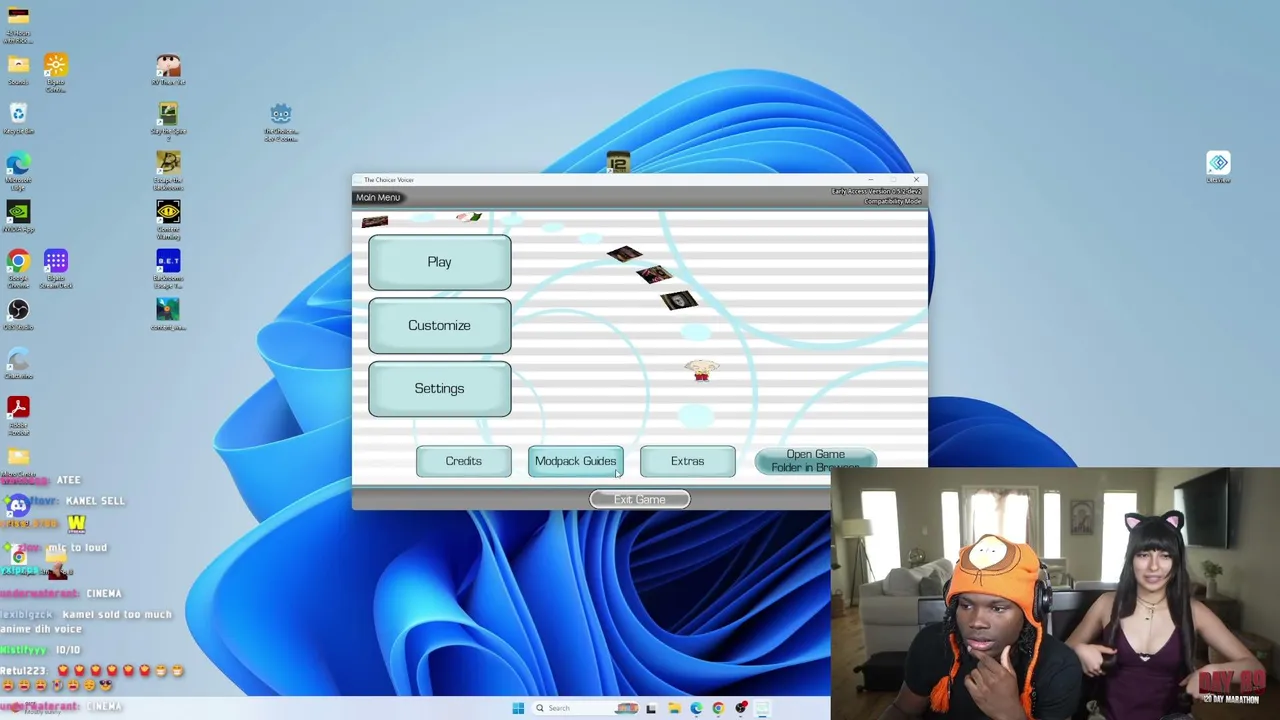Select the Choicer Voicer taskbar icon

pos(762,708)
